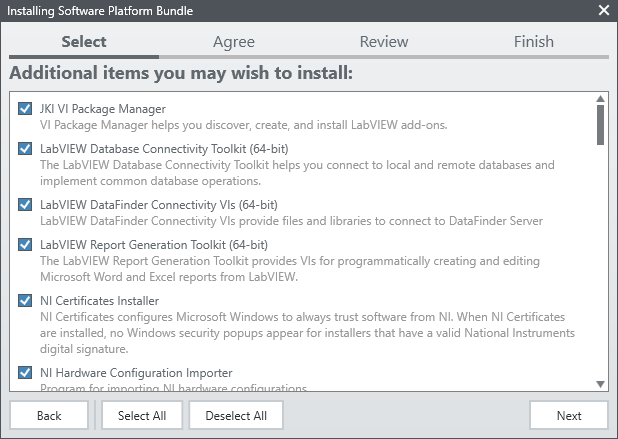Select LabVIEW Report Generation Toolkit (64-bit) label

coord(154,245)
